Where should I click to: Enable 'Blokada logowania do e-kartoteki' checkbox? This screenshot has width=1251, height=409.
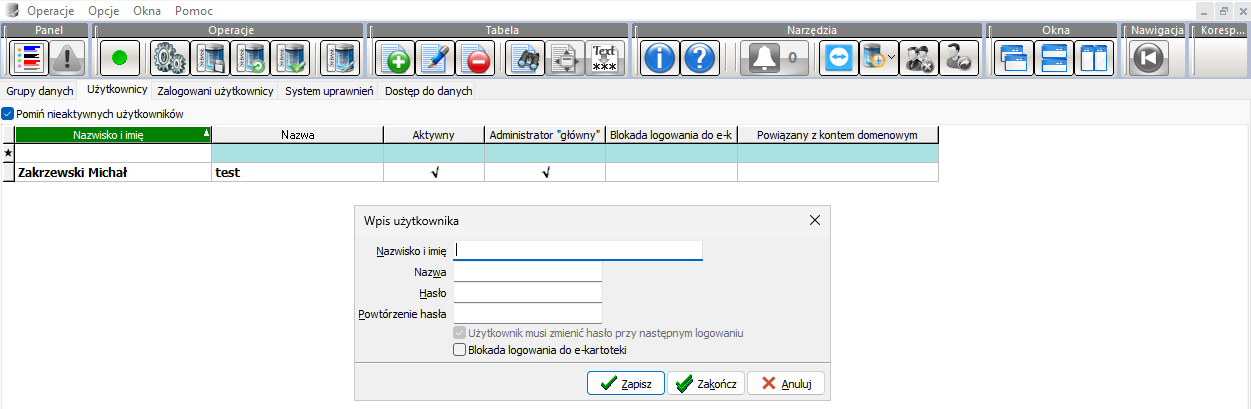460,350
